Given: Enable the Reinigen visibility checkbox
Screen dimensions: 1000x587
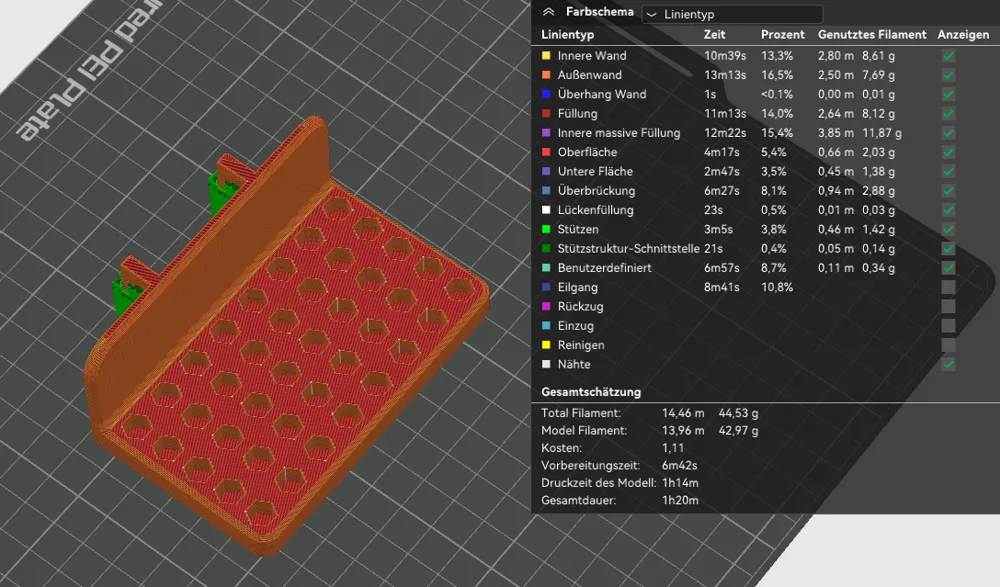Looking at the screenshot, I should coord(947,345).
